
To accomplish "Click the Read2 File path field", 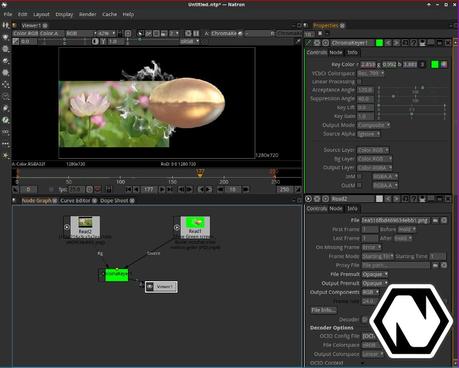I will [396, 221].
